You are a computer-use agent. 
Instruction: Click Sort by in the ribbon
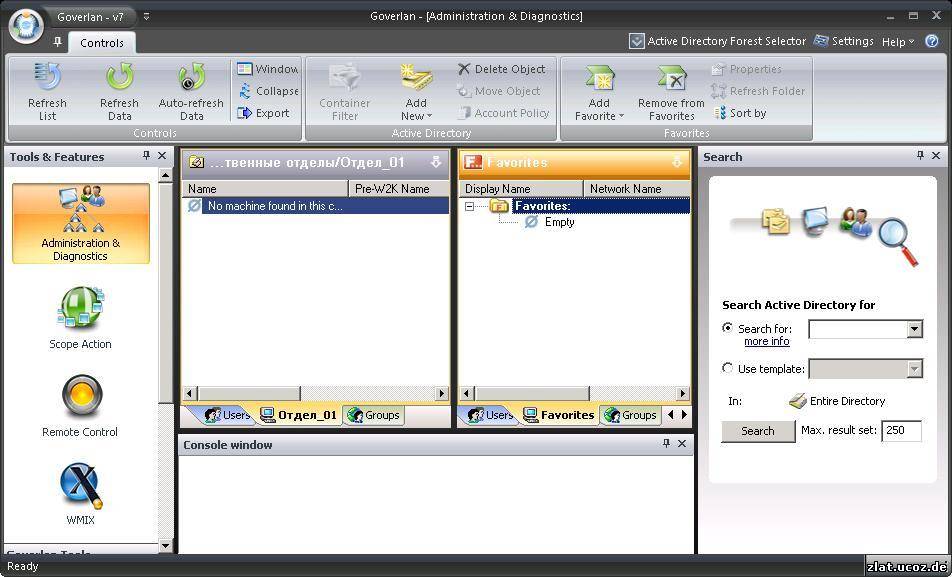pyautogui.click(x=739, y=113)
